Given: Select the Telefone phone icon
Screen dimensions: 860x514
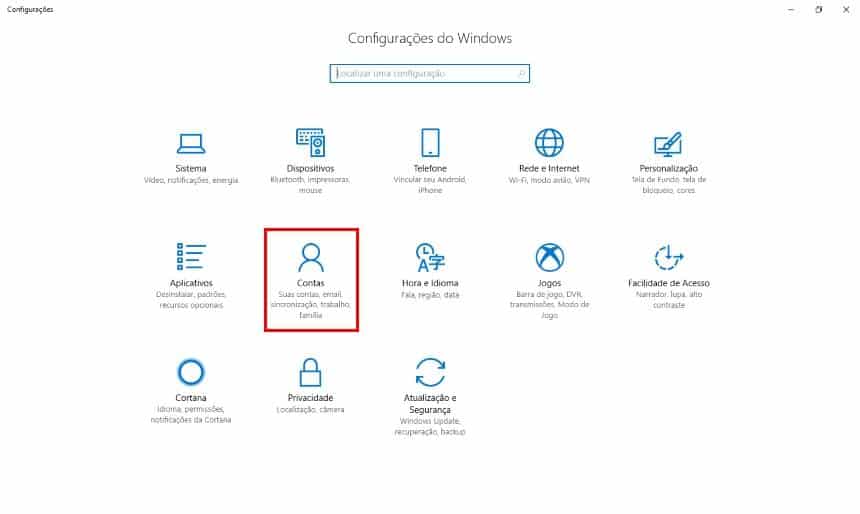Looking at the screenshot, I should click(430, 143).
